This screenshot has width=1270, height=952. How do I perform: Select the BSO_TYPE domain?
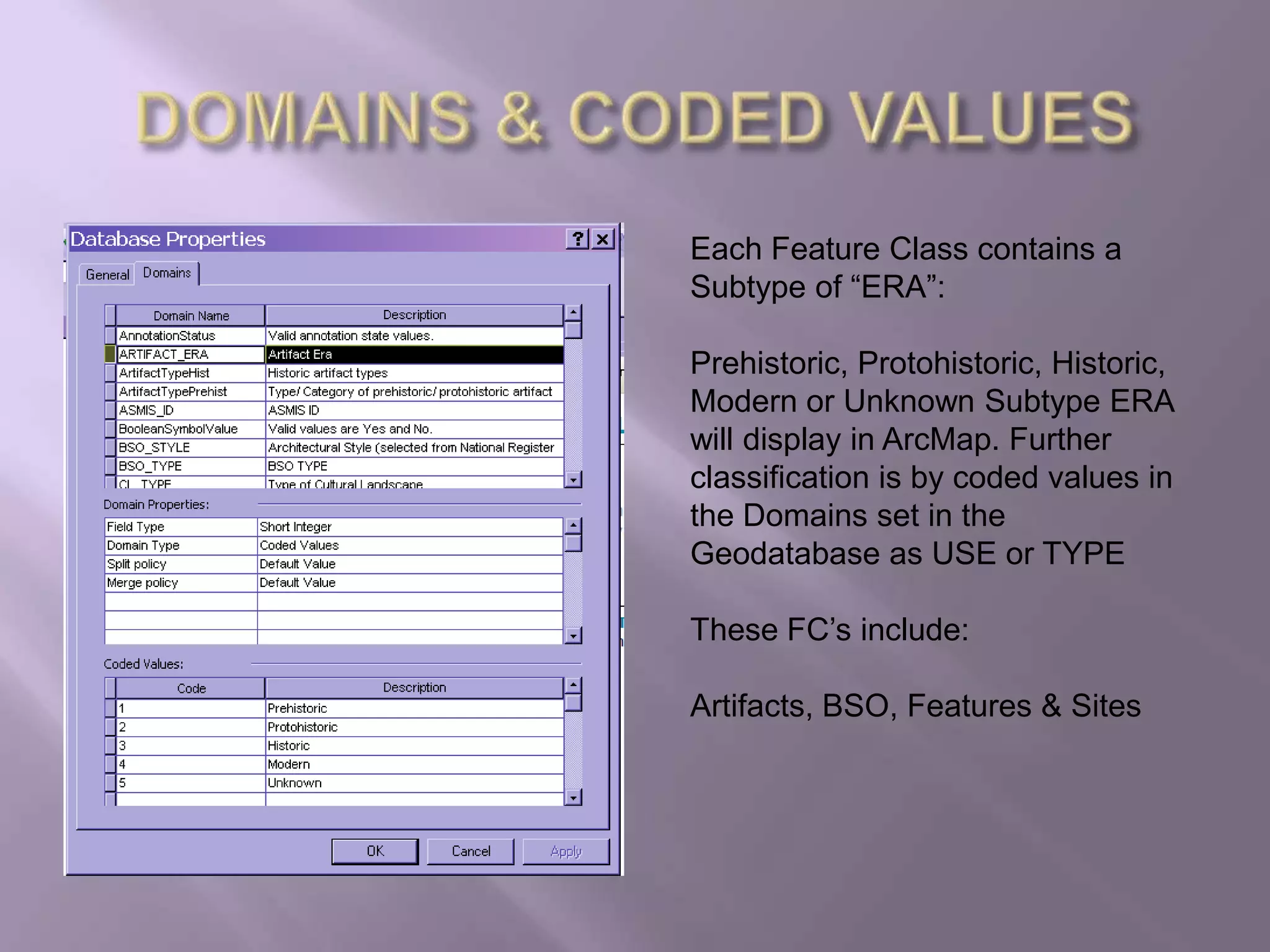click(x=190, y=465)
